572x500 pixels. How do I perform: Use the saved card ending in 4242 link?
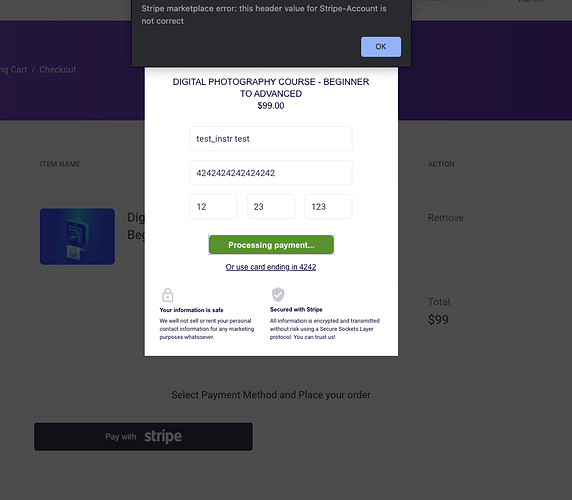coord(271,267)
